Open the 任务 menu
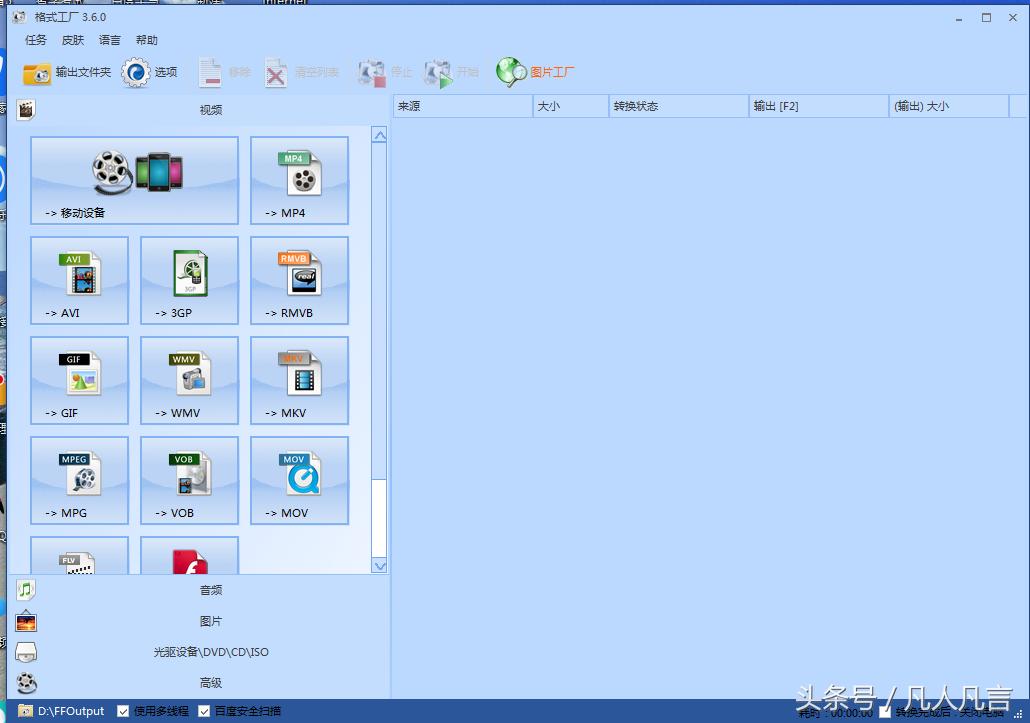This screenshot has height=723, width=1030. pos(35,40)
